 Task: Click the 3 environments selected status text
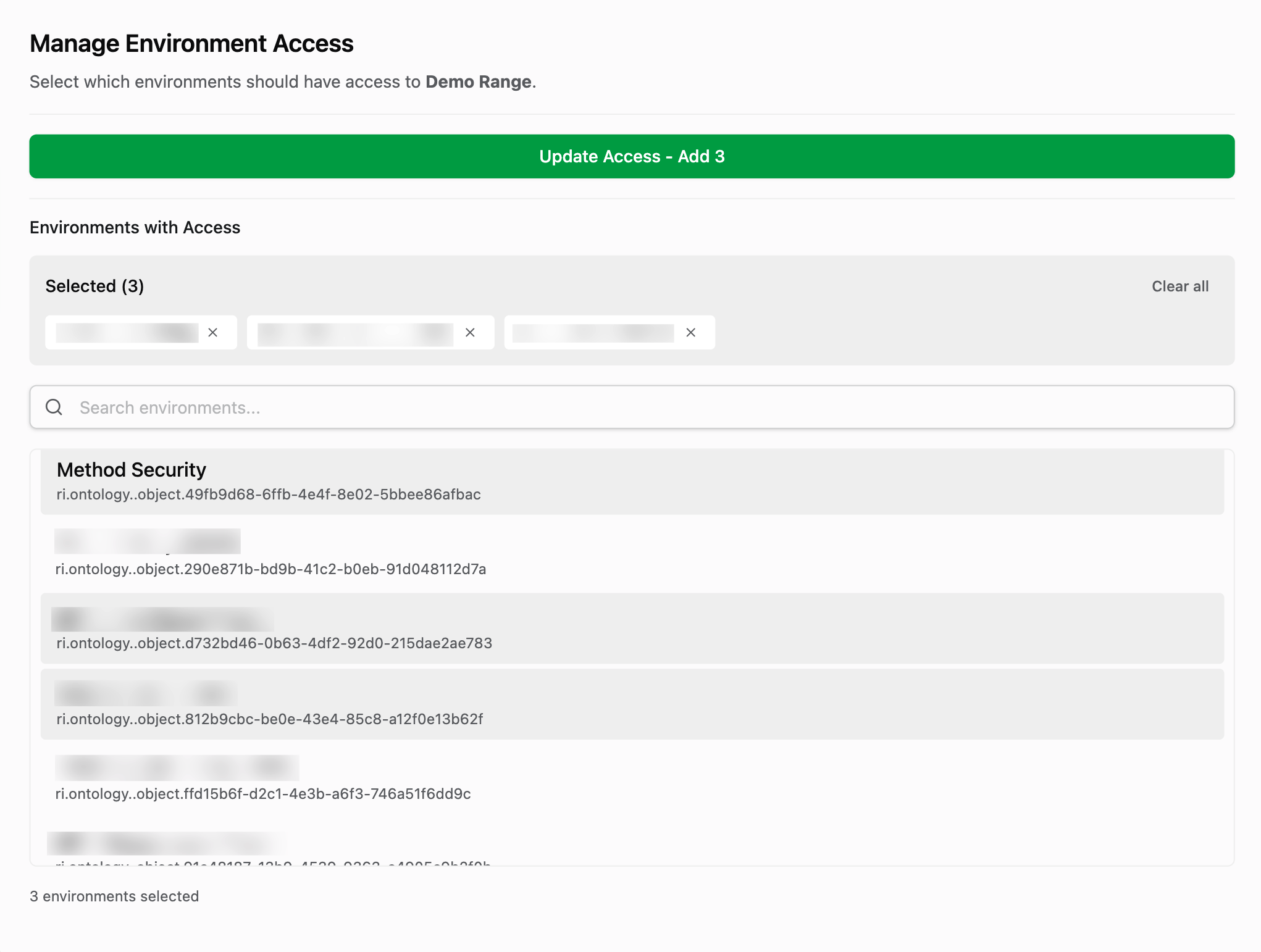pyautogui.click(x=114, y=896)
